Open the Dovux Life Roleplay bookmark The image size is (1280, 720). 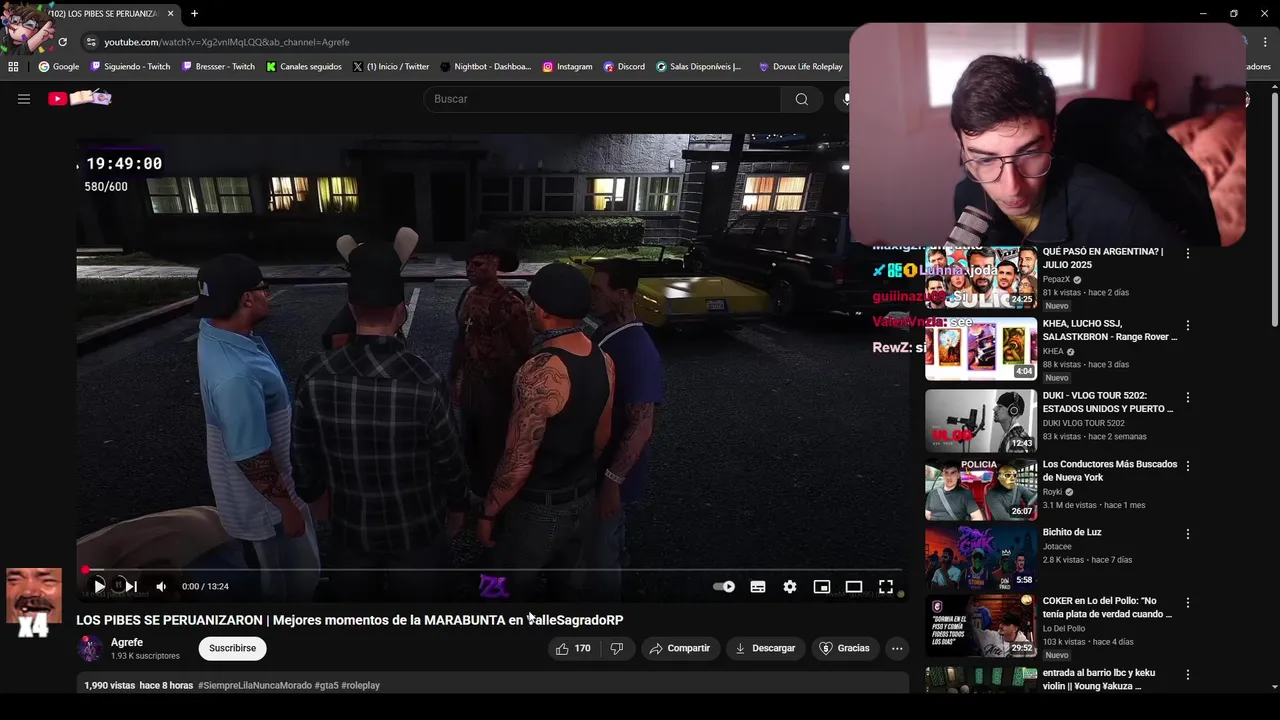click(x=801, y=67)
